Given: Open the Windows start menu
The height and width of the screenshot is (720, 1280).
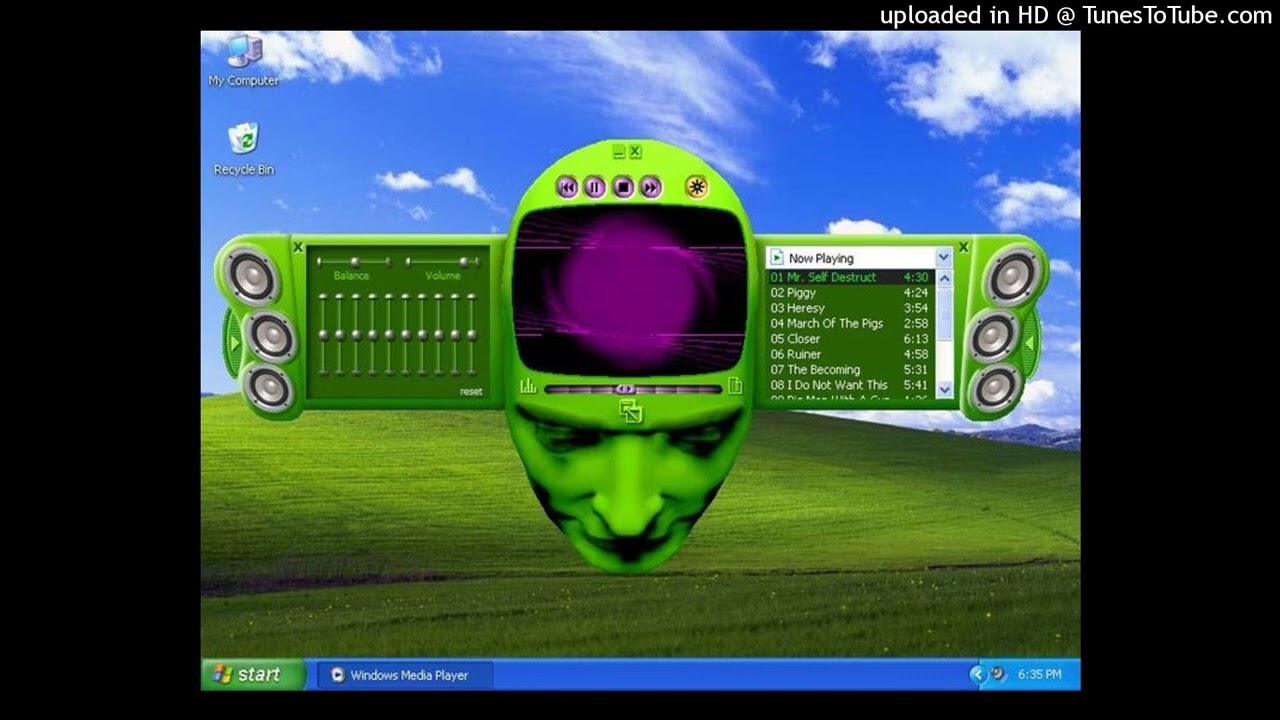Looking at the screenshot, I should [x=253, y=675].
